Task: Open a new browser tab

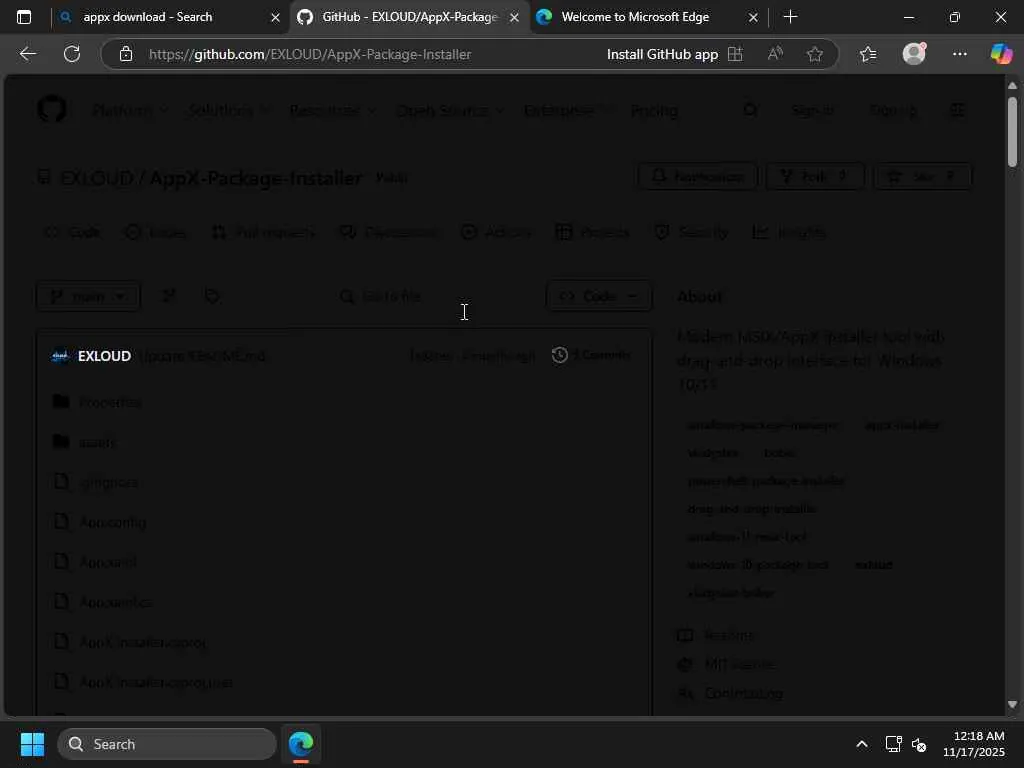Action: coord(790,17)
